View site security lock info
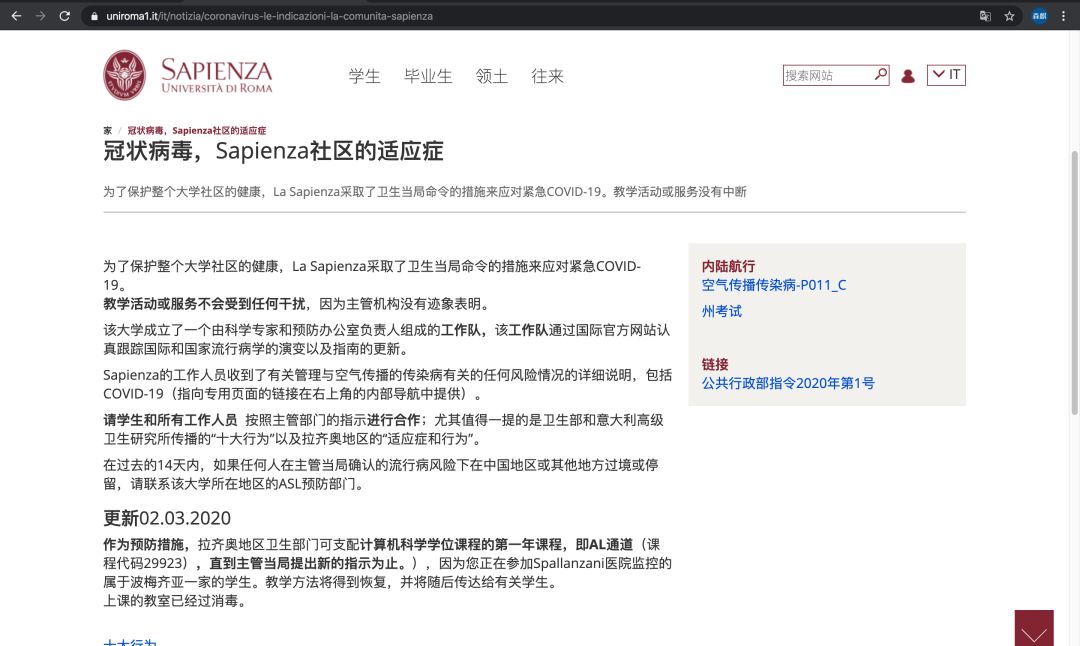This screenshot has height=646, width=1080. (x=94, y=16)
